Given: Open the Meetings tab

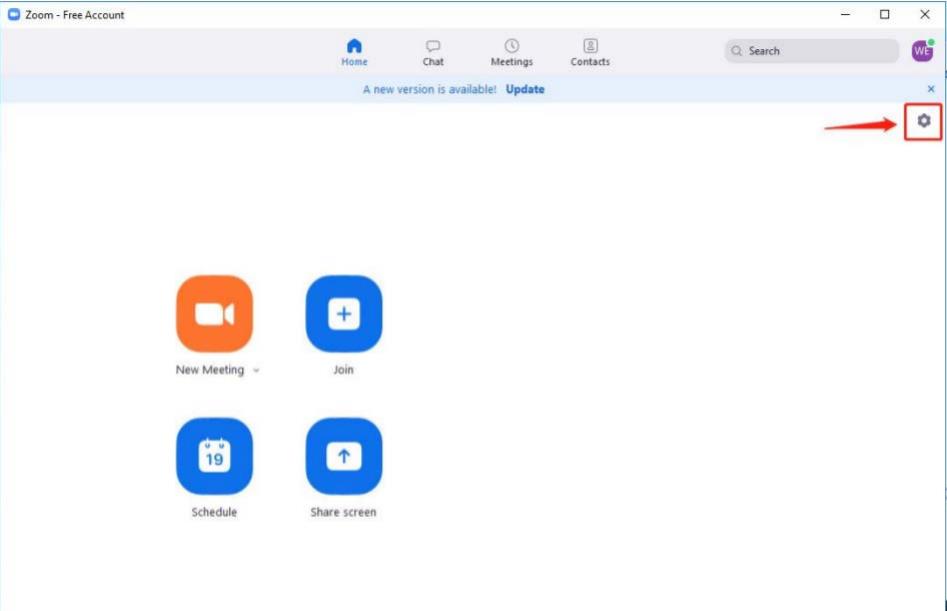Looking at the screenshot, I should (512, 53).
